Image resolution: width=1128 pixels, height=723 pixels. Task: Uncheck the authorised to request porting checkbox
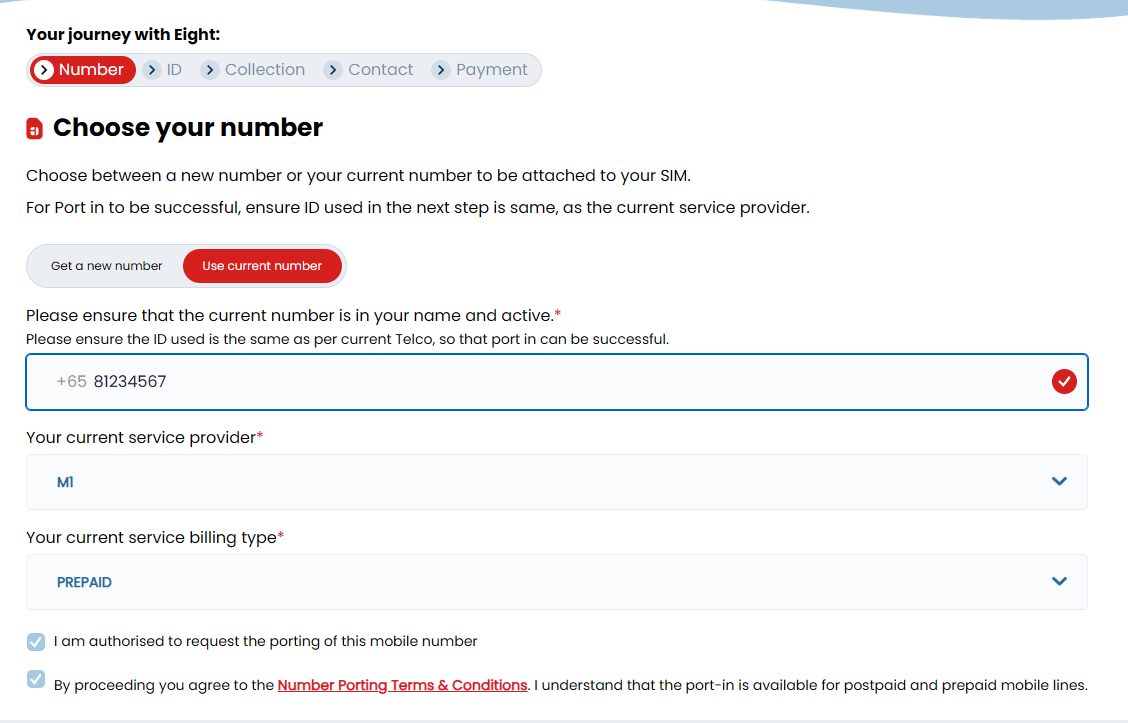36,642
